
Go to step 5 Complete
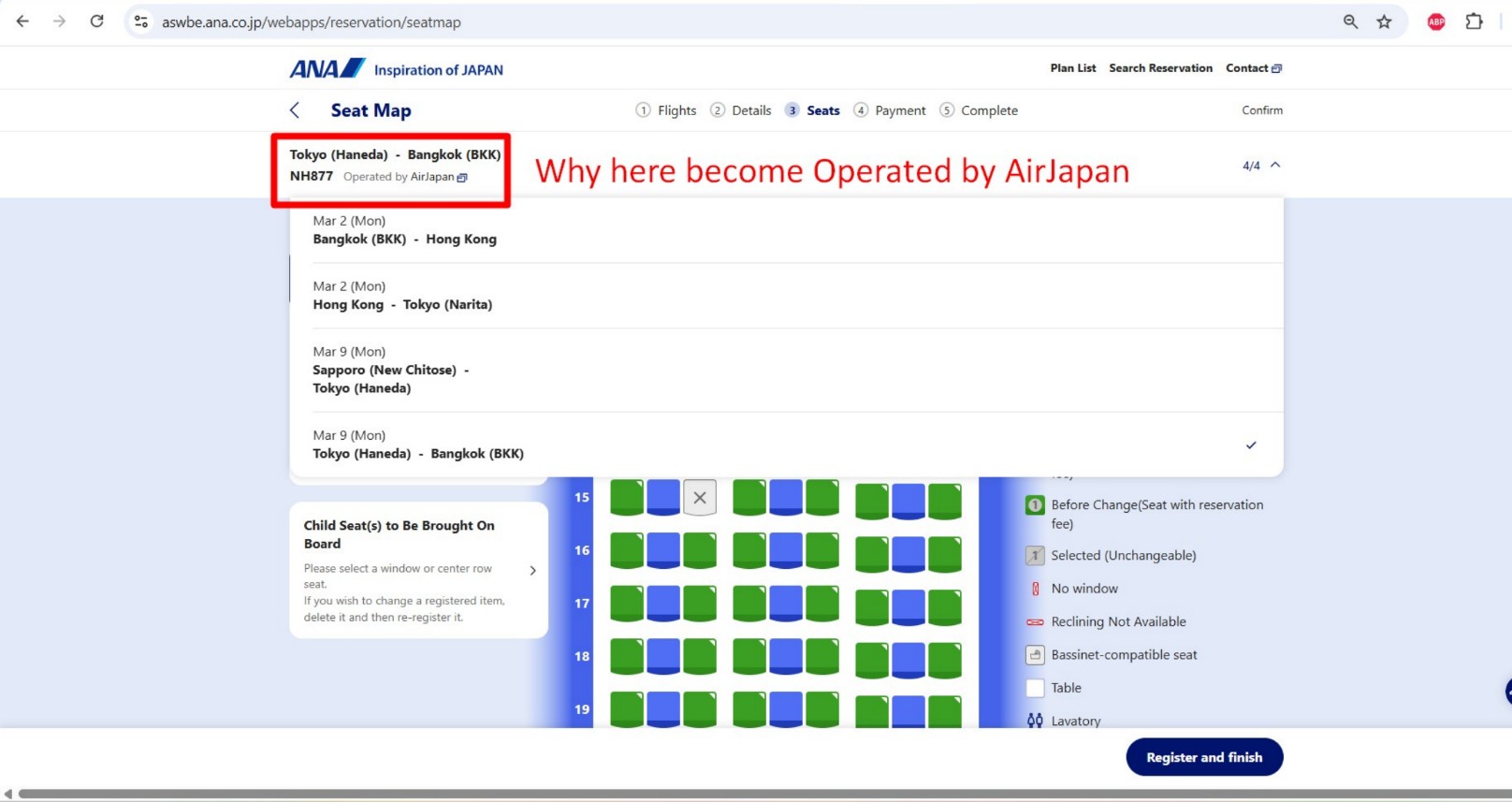coord(979,110)
